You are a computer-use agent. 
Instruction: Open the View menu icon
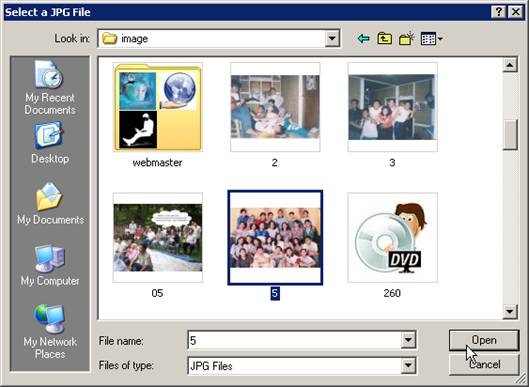pos(431,39)
